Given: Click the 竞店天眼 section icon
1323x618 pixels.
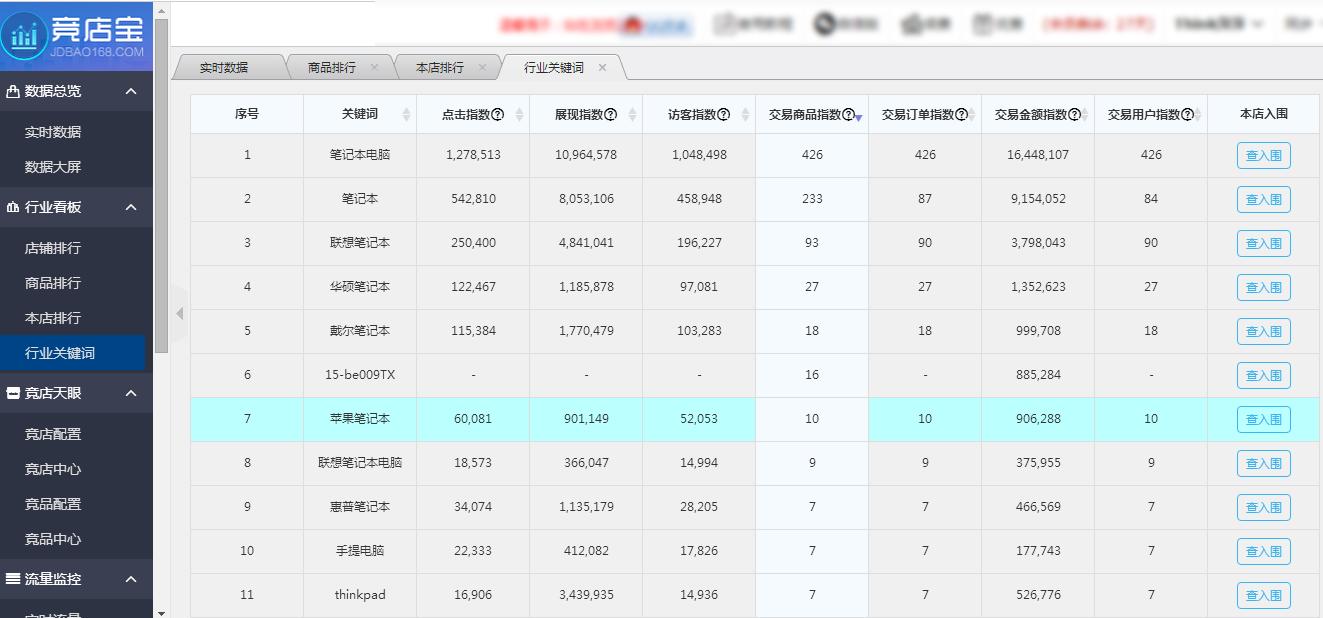Looking at the screenshot, I should 12,393.
